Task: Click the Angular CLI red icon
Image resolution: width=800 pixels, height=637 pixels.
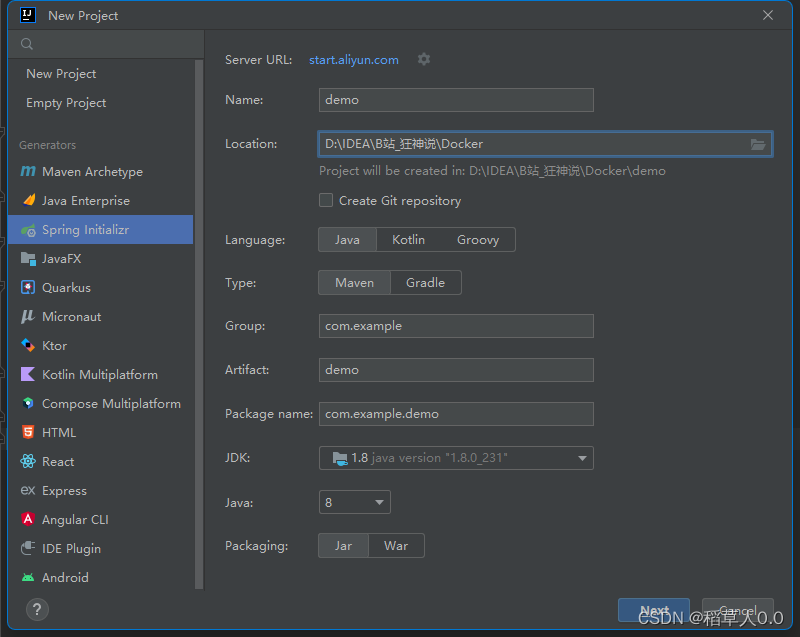Action: click(x=28, y=519)
